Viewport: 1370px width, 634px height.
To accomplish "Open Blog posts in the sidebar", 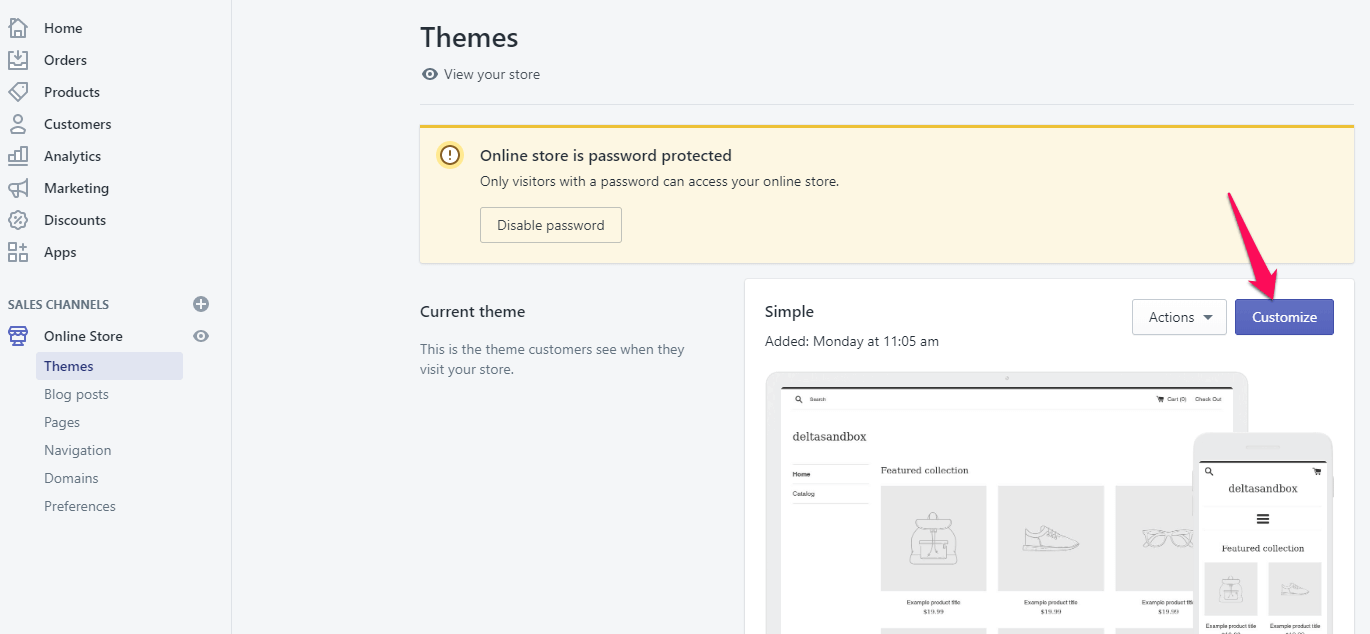I will [76, 394].
